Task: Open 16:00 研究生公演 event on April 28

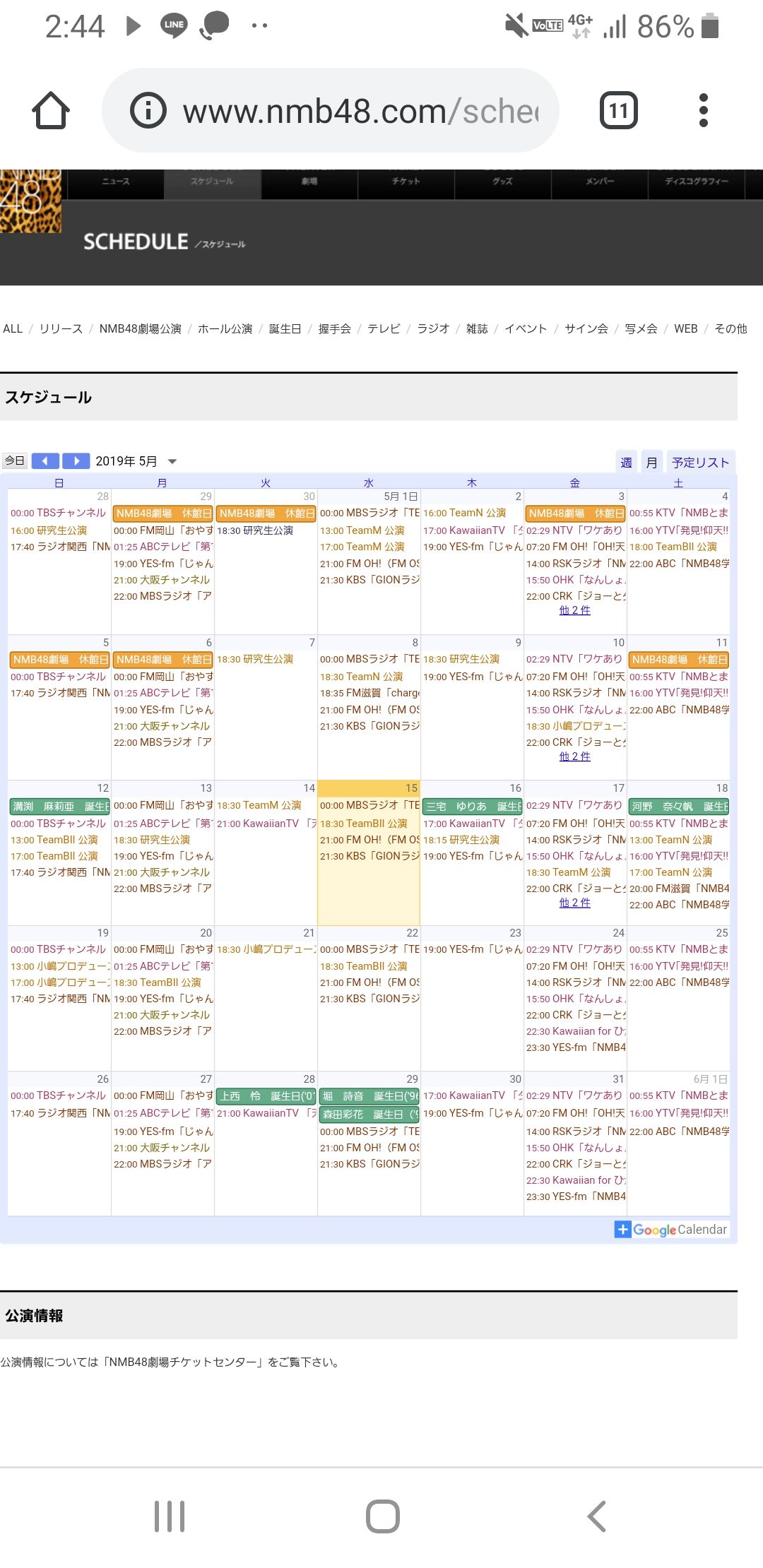Action: [49, 530]
